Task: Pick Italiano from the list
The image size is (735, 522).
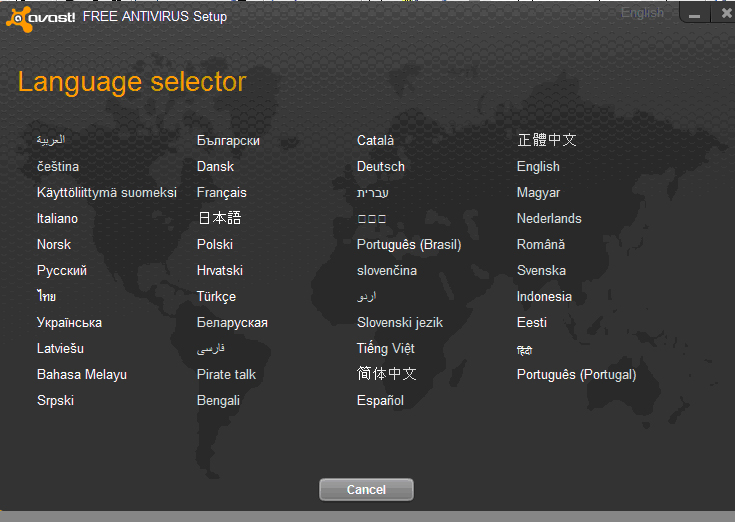Action: pyautogui.click(x=57, y=218)
